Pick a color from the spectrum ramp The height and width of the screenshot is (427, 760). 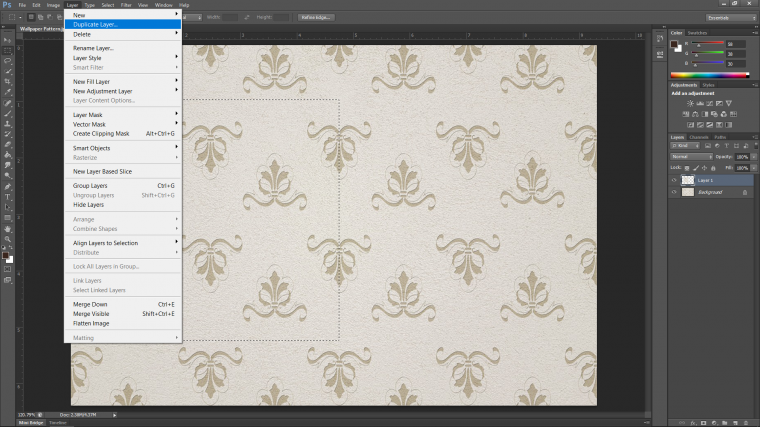point(710,75)
